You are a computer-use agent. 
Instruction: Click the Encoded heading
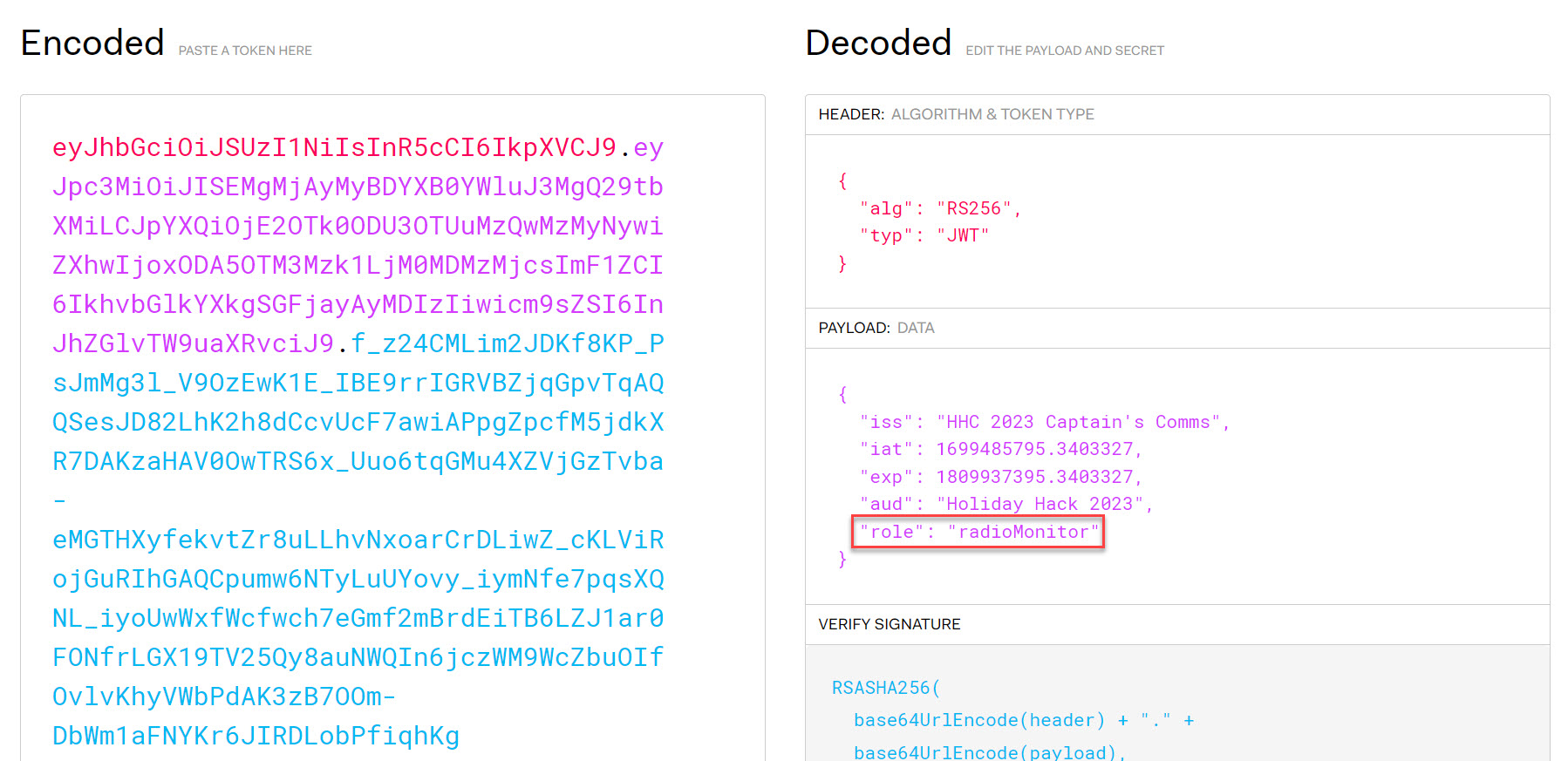coord(92,43)
